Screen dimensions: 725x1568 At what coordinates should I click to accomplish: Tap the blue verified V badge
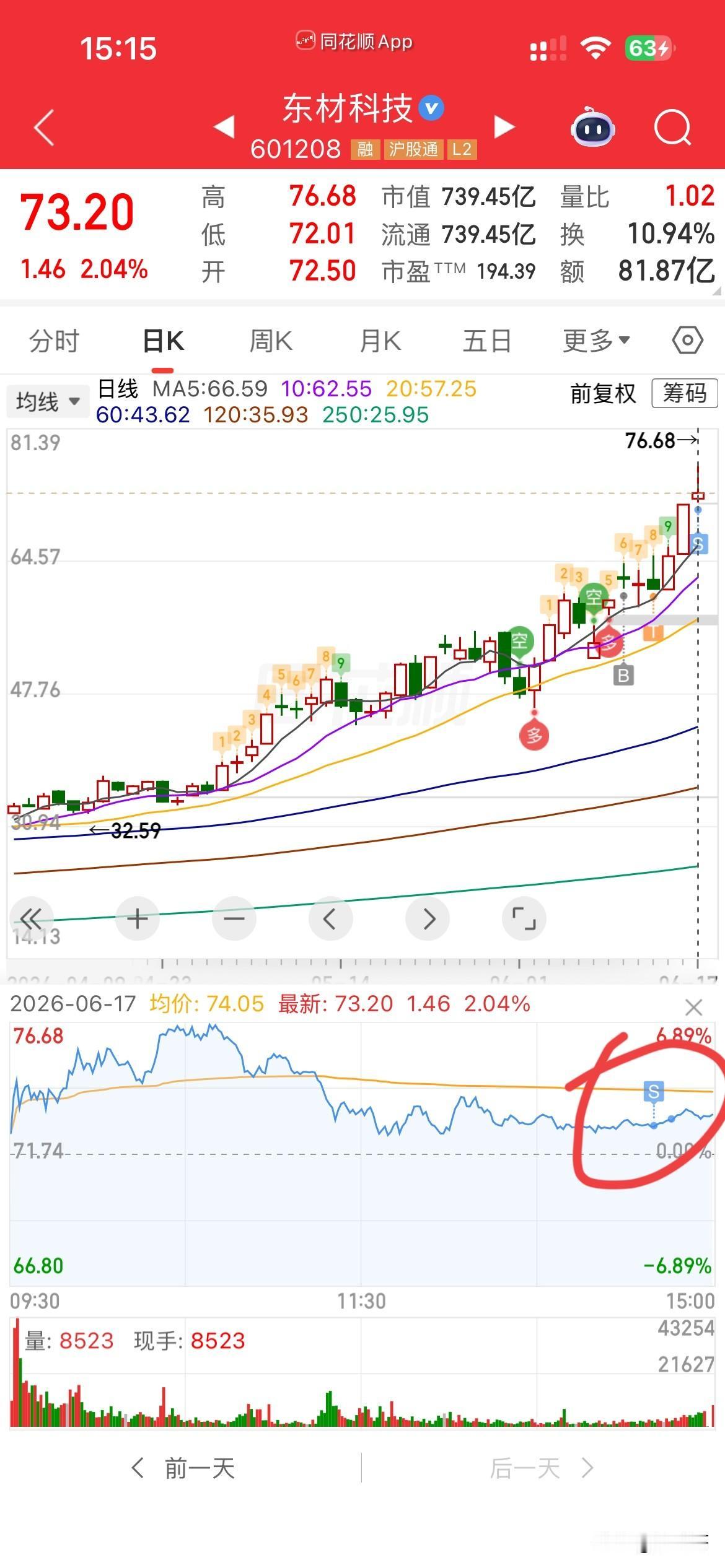click(x=431, y=108)
